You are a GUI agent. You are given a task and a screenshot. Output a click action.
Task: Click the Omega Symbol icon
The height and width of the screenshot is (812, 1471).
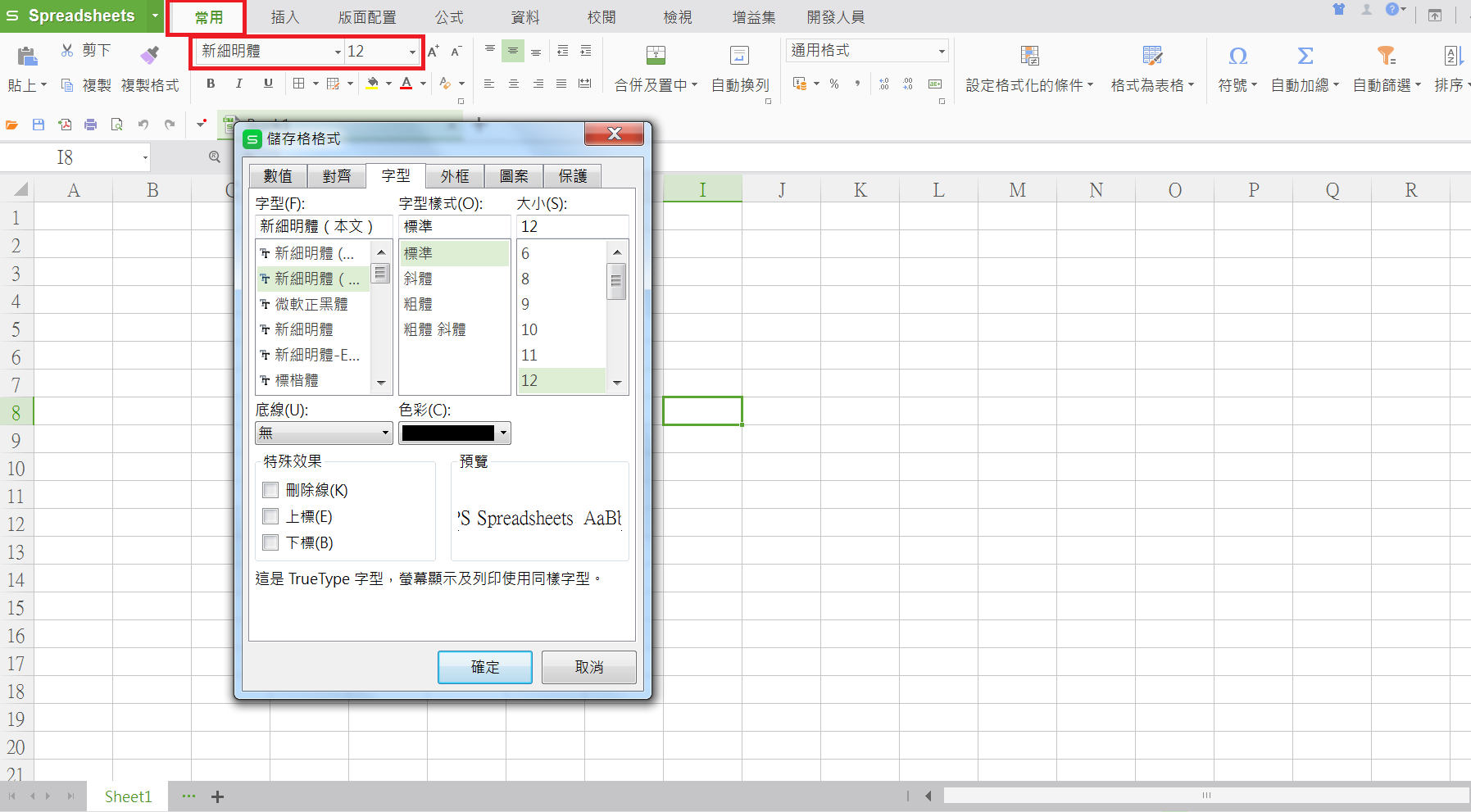point(1237,55)
